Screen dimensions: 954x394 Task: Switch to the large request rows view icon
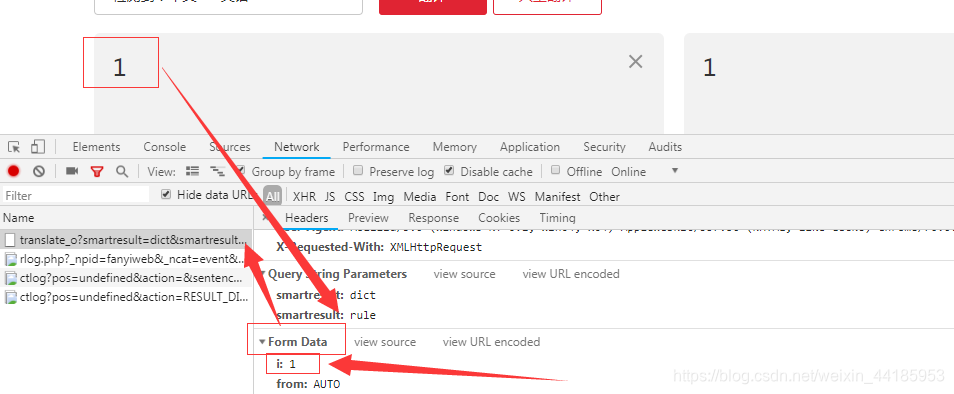(193, 171)
